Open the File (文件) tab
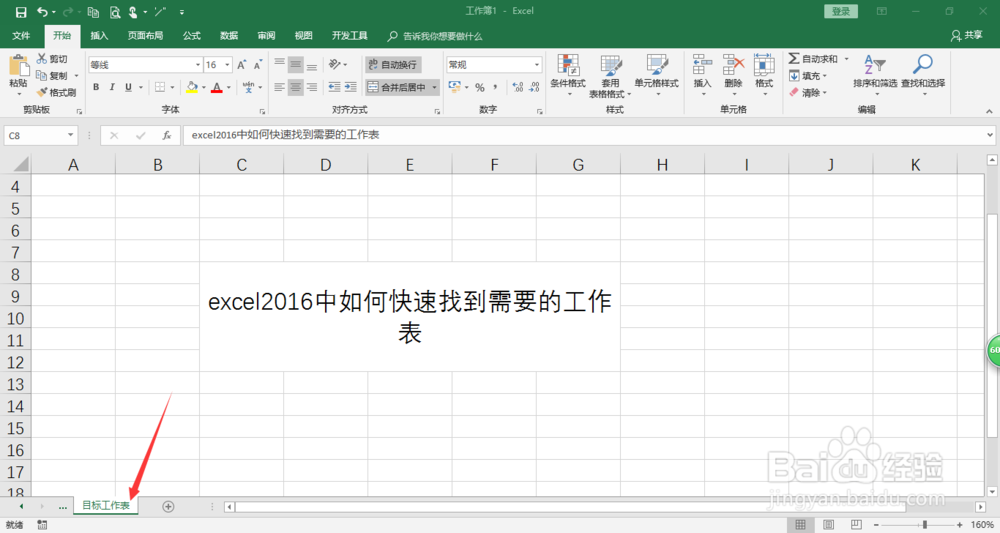The height and width of the screenshot is (533, 1000). pos(21,36)
